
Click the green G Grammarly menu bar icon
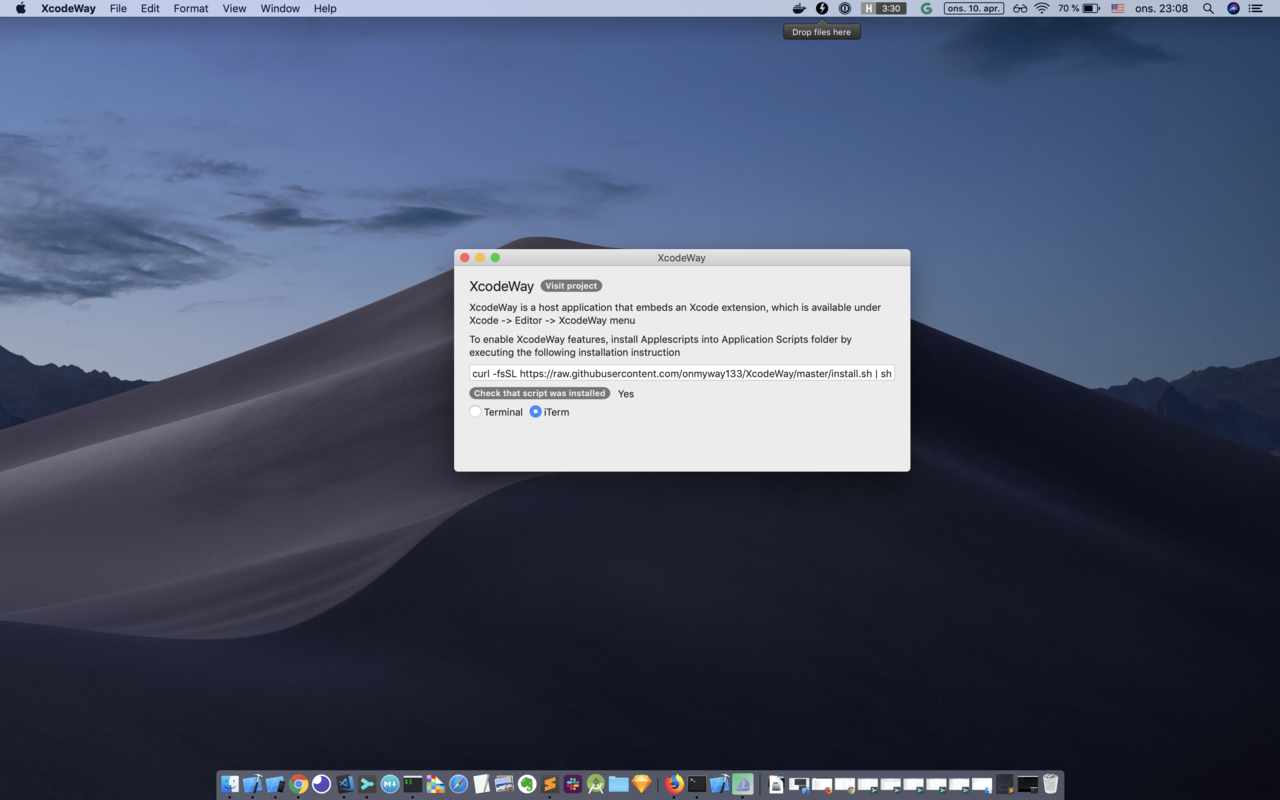[x=926, y=8]
